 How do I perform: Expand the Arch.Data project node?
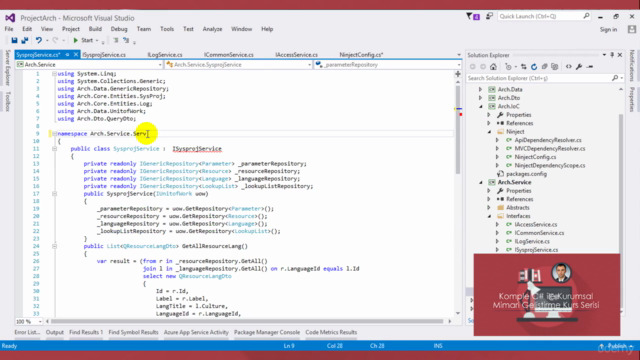point(480,89)
